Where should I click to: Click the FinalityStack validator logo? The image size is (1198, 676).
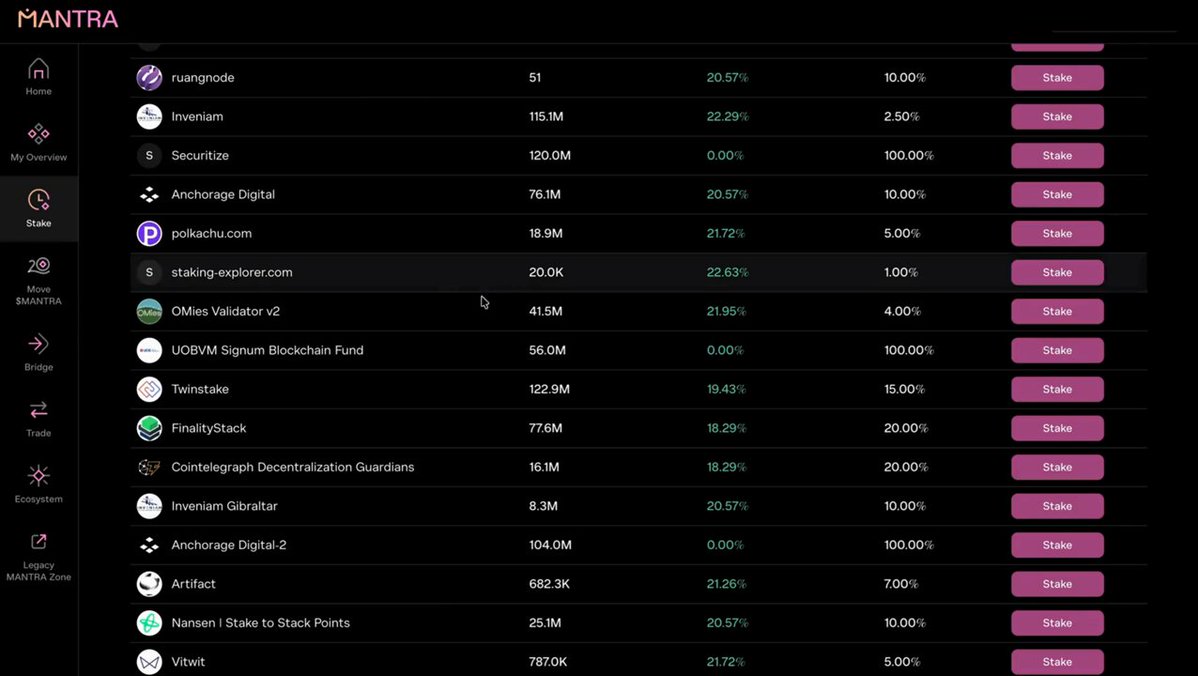point(149,428)
